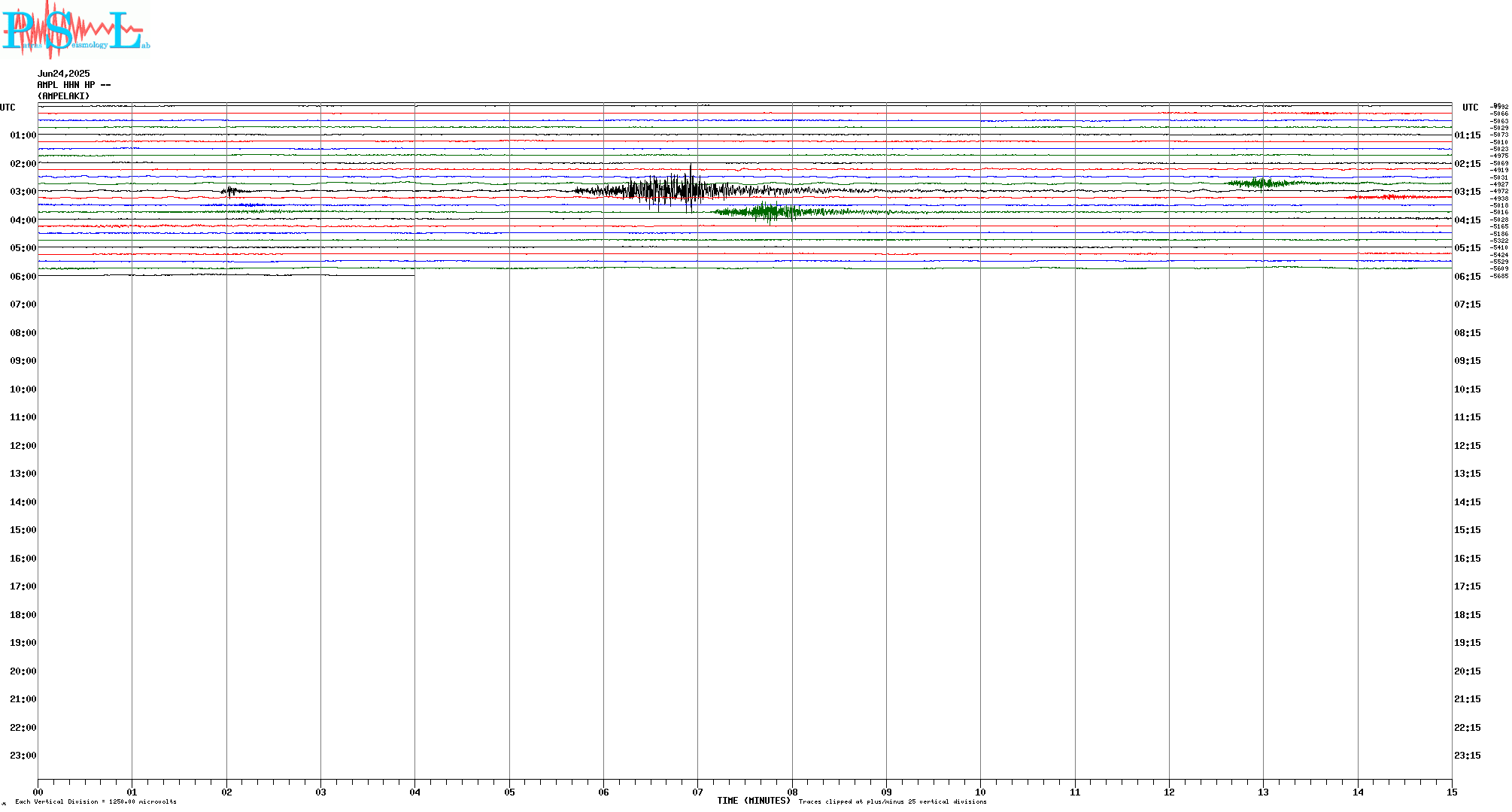The height and width of the screenshot is (812, 1512).
Task: Click the left UTC axis label
Action: [x=8, y=108]
